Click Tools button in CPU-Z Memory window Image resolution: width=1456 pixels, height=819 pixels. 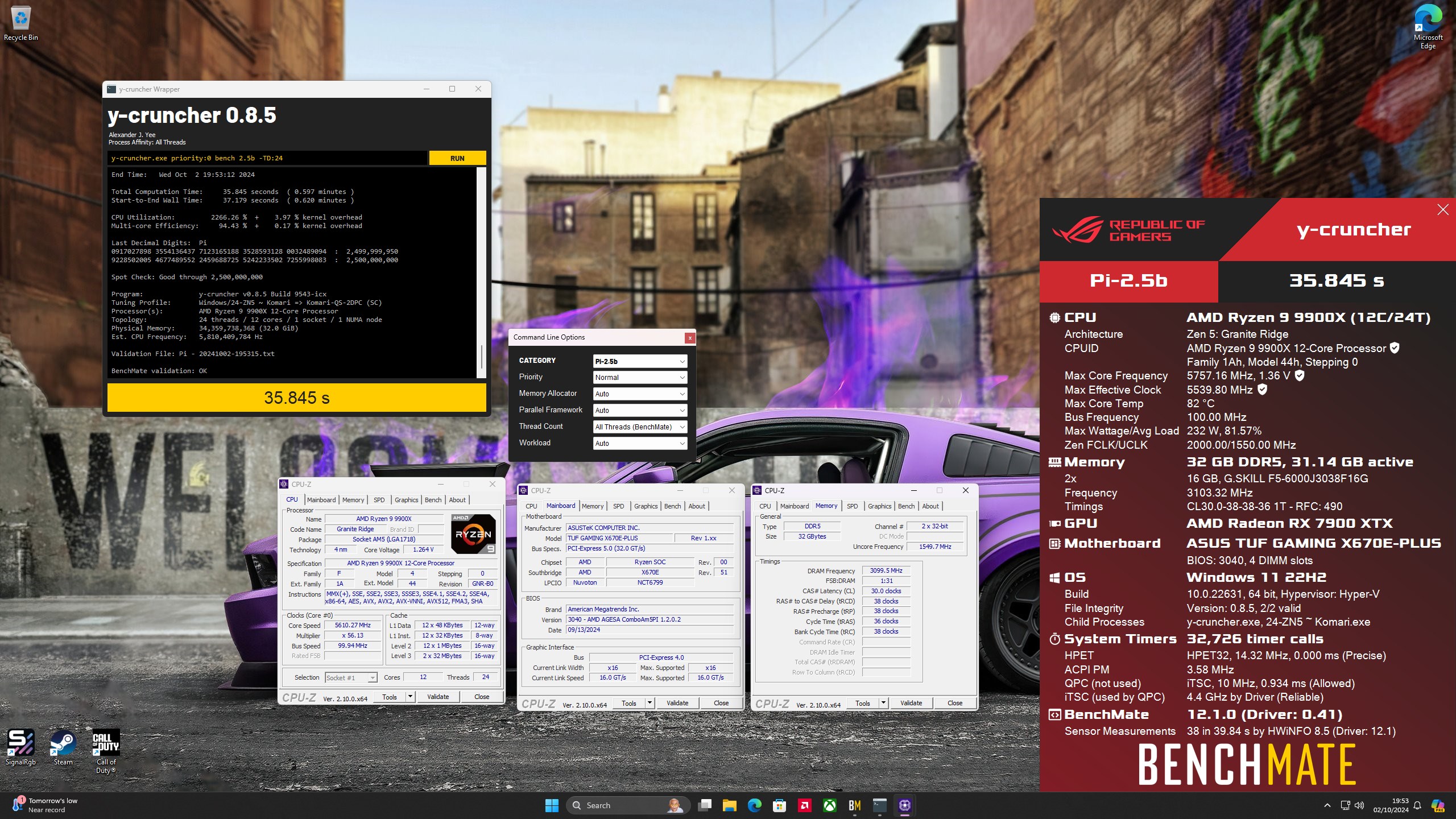pyautogui.click(x=863, y=703)
